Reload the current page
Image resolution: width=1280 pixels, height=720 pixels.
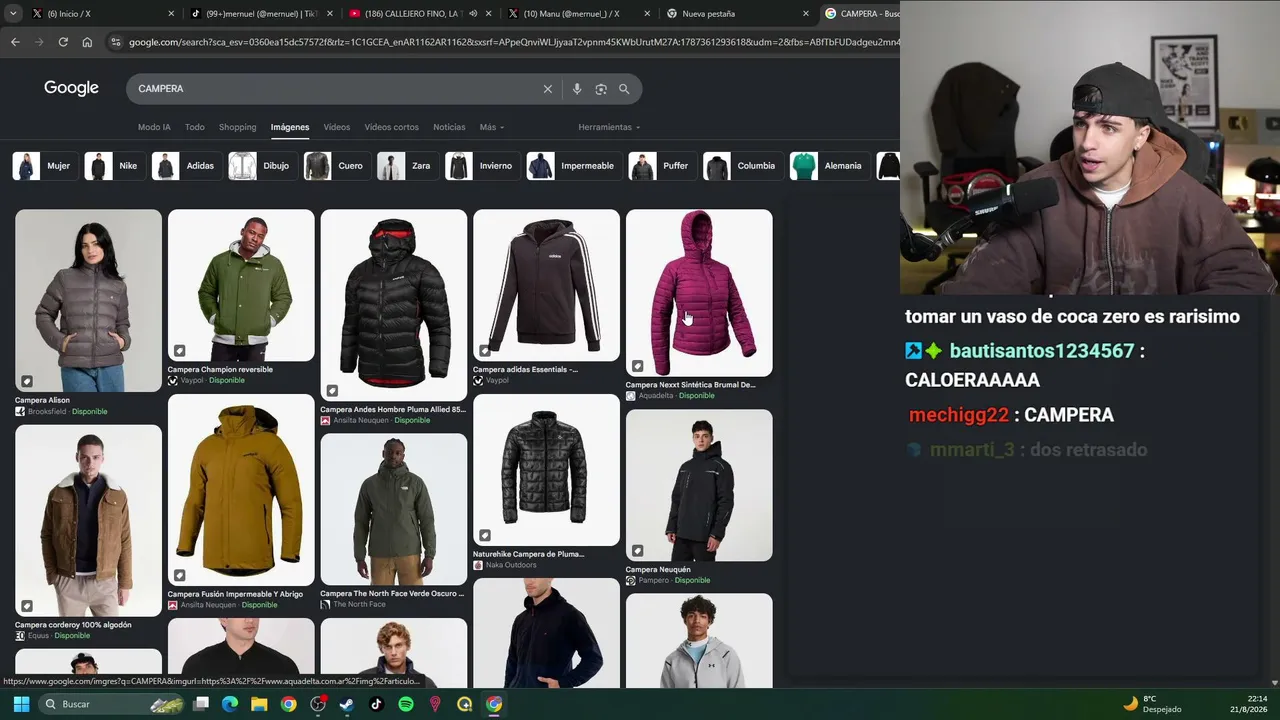pyautogui.click(x=63, y=42)
